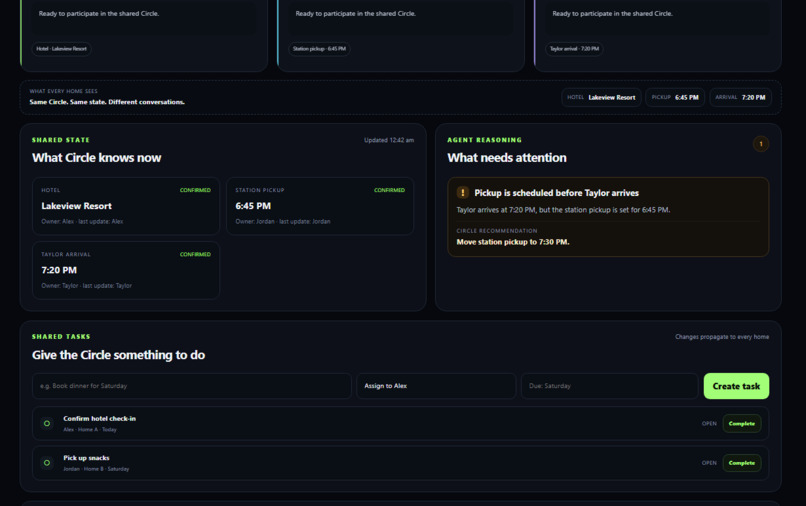Click OPEN status of Pick up snacks
Image resolution: width=806 pixels, height=506 pixels.
coord(709,463)
